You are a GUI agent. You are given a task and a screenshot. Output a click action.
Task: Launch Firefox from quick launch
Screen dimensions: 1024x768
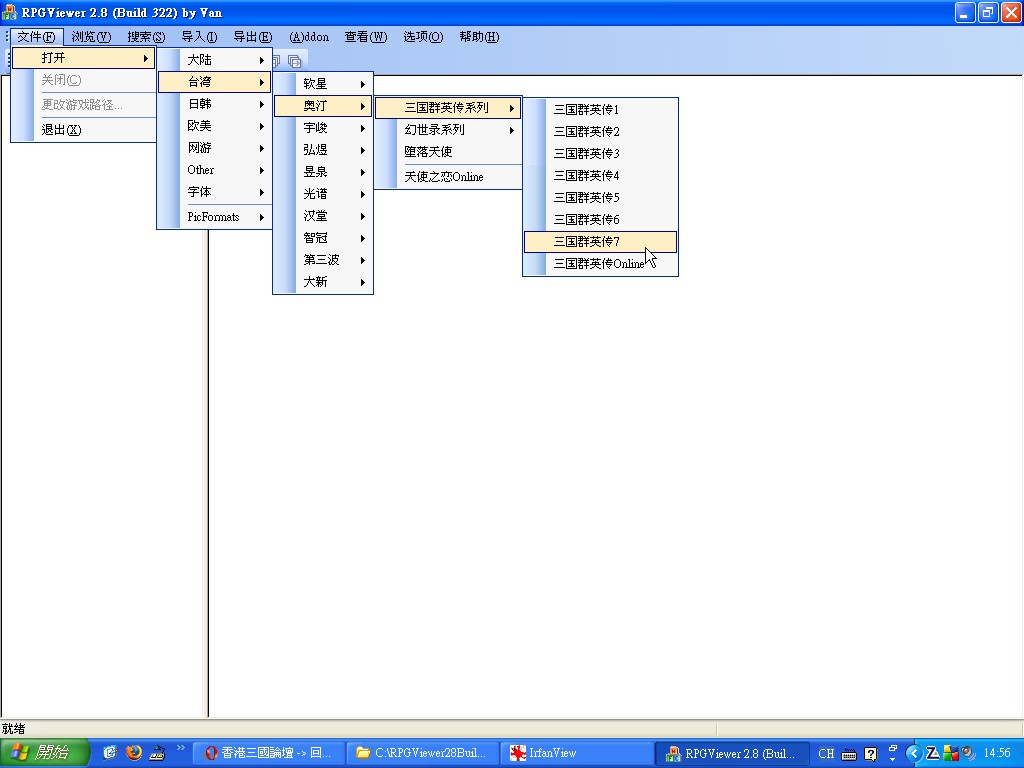(x=134, y=752)
